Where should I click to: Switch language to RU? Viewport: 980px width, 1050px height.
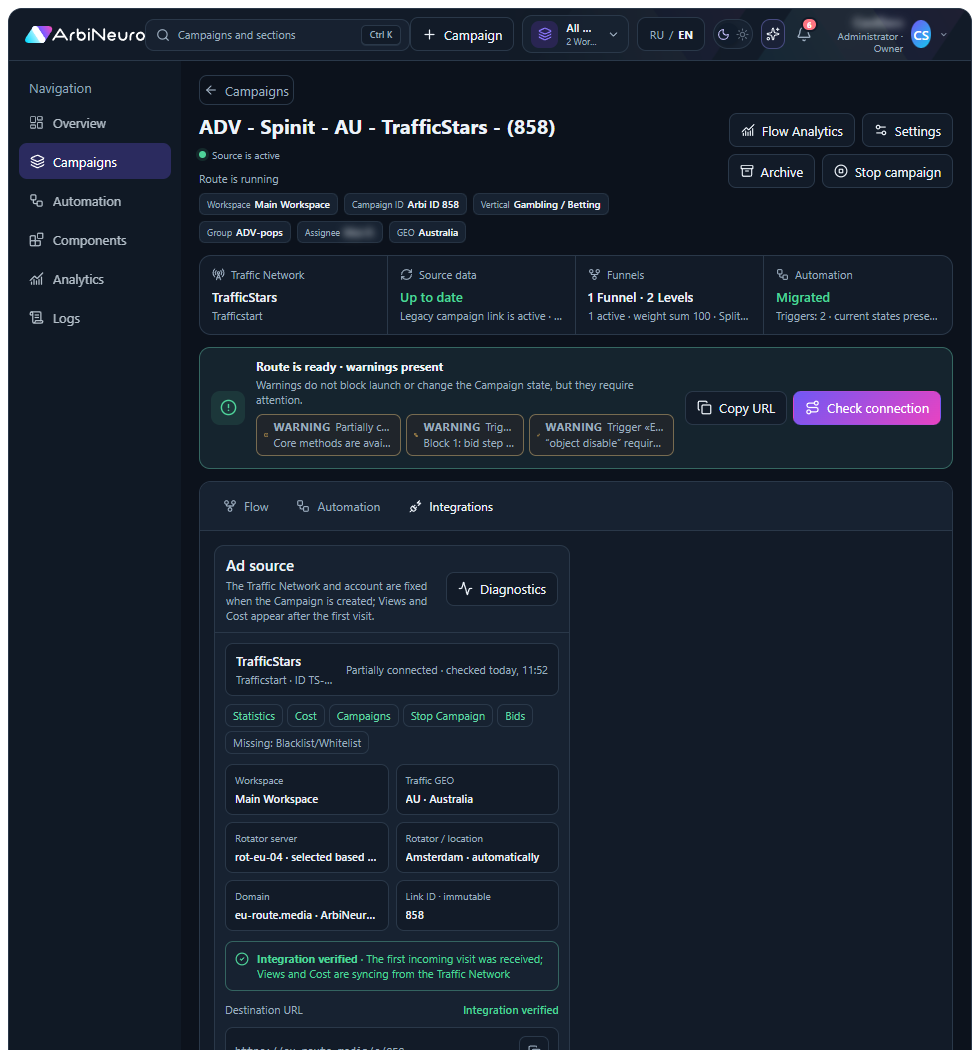656,35
